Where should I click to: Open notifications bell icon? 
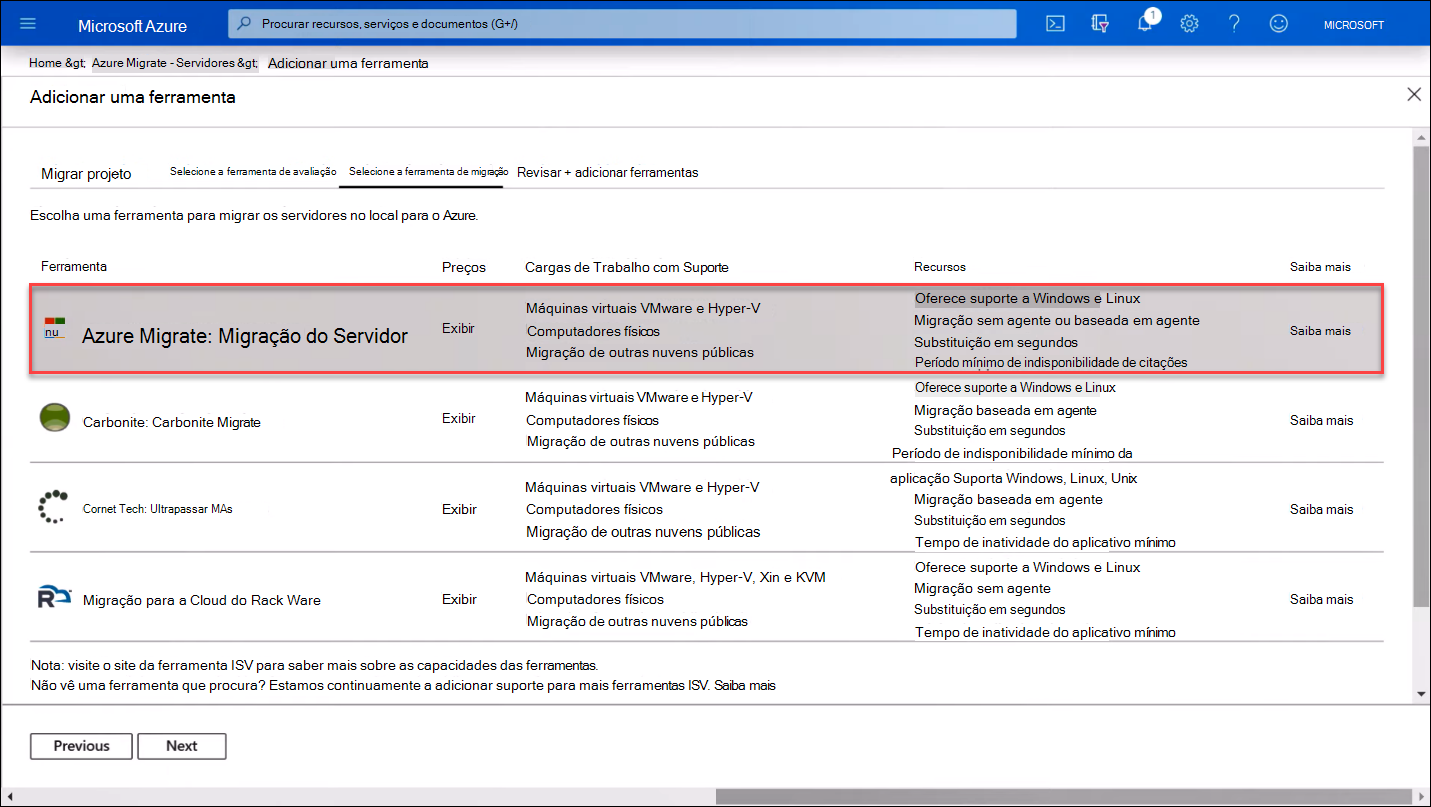1146,22
